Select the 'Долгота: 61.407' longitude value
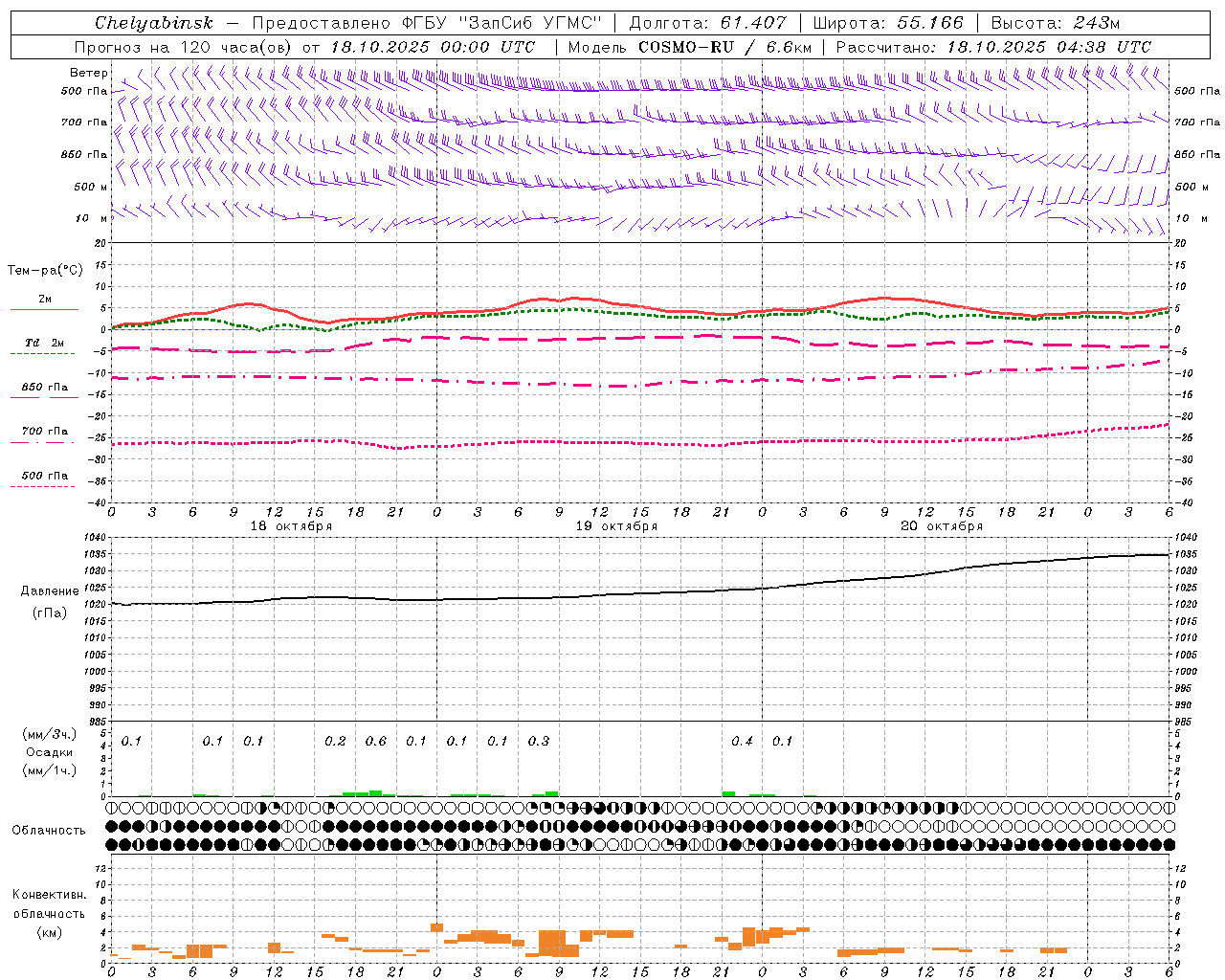 coord(708,23)
